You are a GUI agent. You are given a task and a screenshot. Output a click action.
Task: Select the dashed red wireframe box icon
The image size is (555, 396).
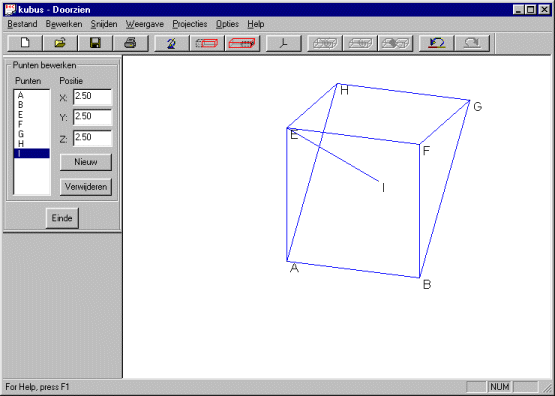point(207,43)
